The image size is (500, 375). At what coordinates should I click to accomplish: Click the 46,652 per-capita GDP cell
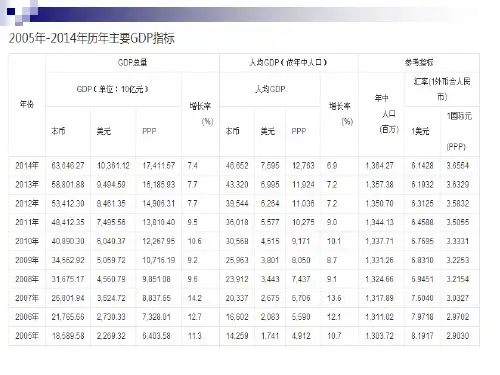pos(237,166)
